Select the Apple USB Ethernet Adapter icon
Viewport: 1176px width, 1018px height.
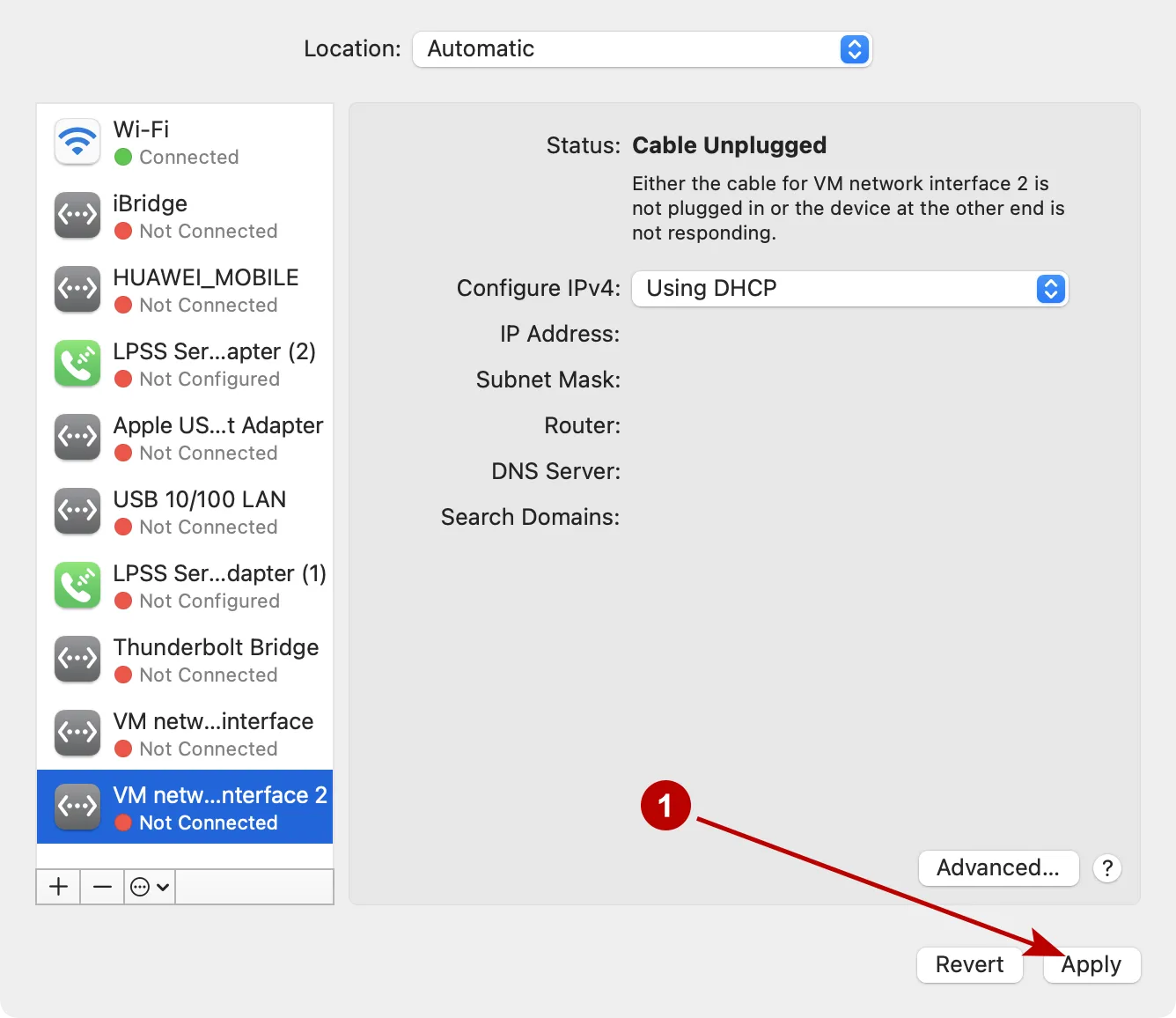[x=77, y=437]
